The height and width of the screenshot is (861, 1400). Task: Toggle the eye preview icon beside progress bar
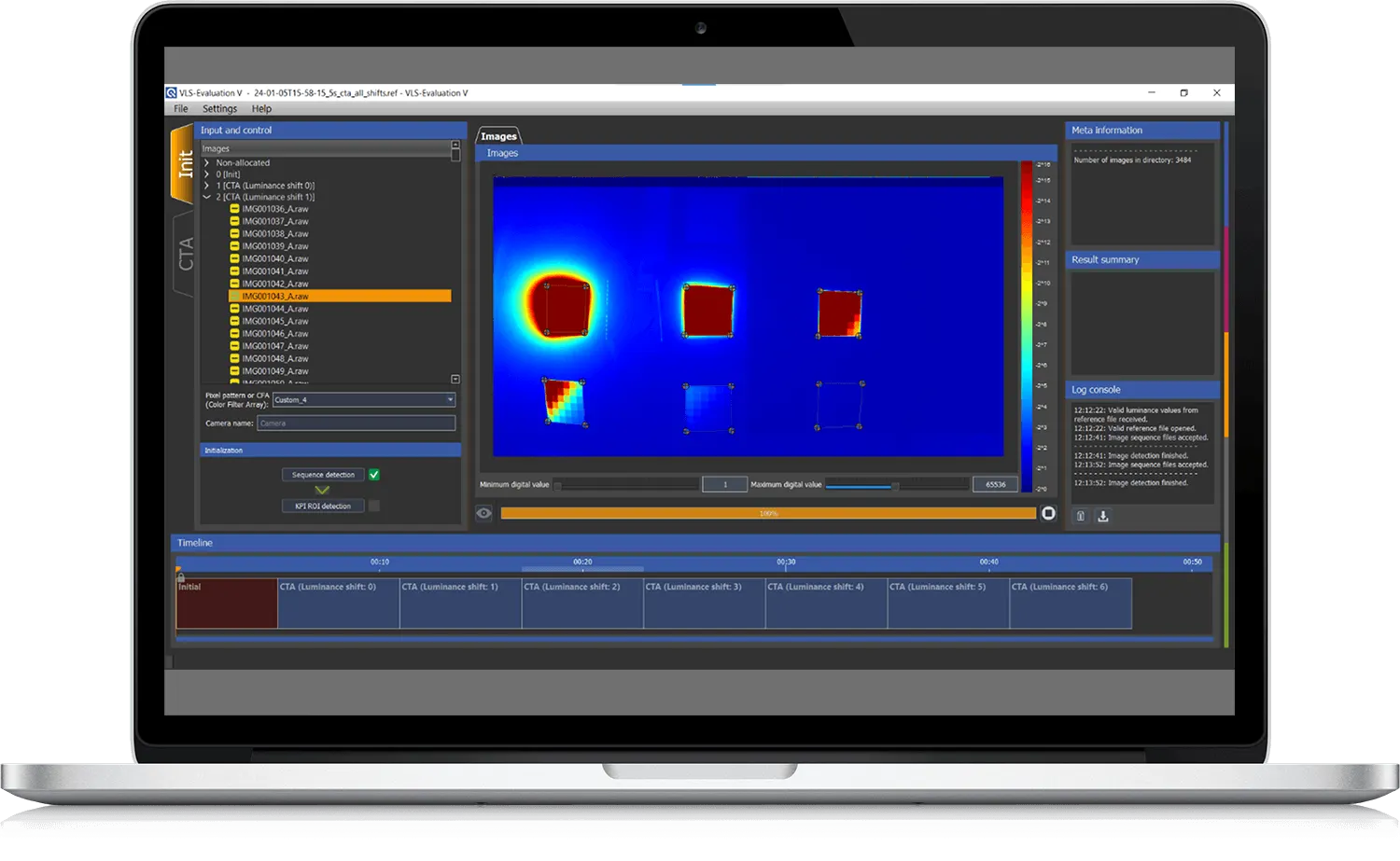[483, 513]
